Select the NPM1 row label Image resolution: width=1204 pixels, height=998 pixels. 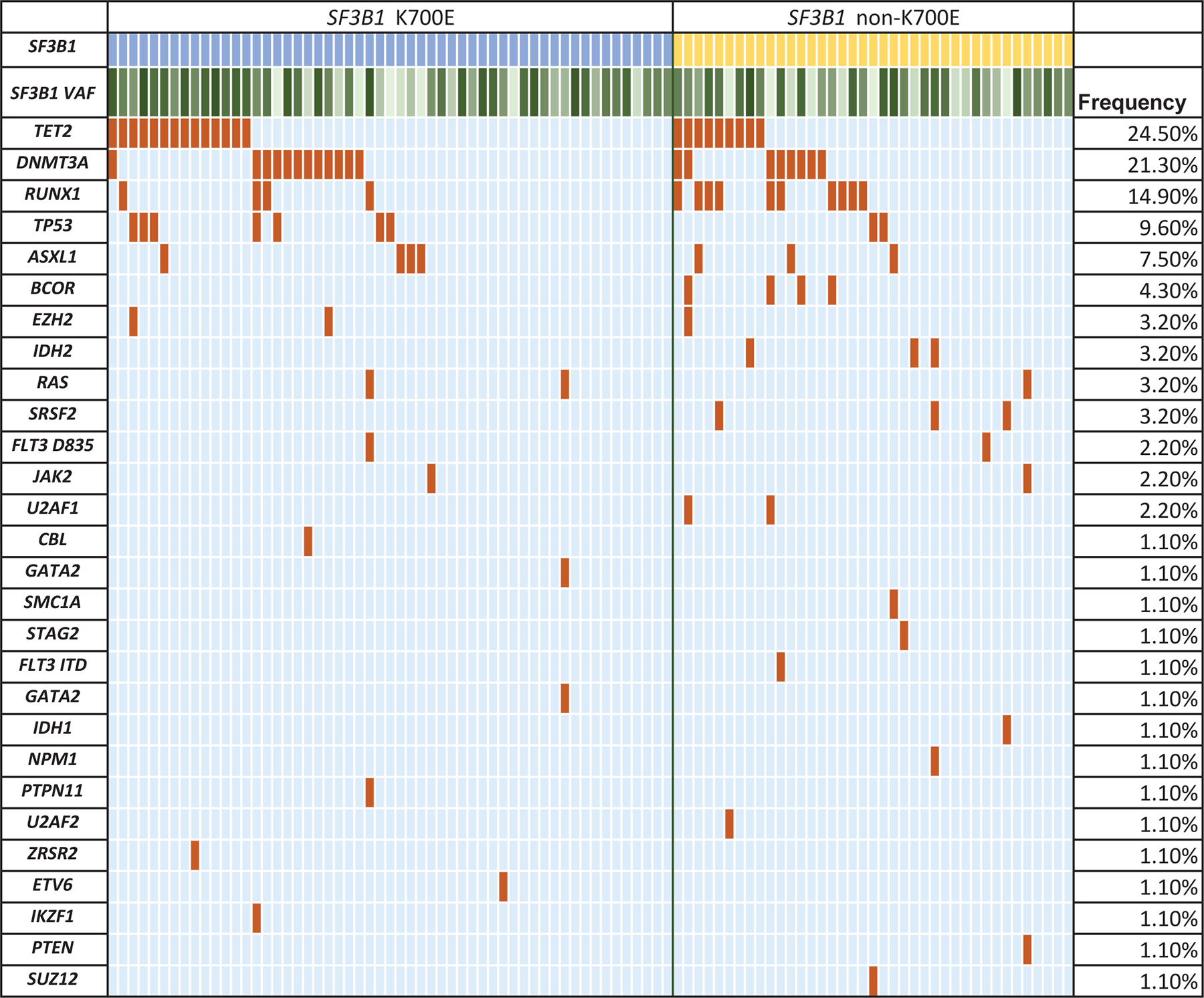(53, 759)
